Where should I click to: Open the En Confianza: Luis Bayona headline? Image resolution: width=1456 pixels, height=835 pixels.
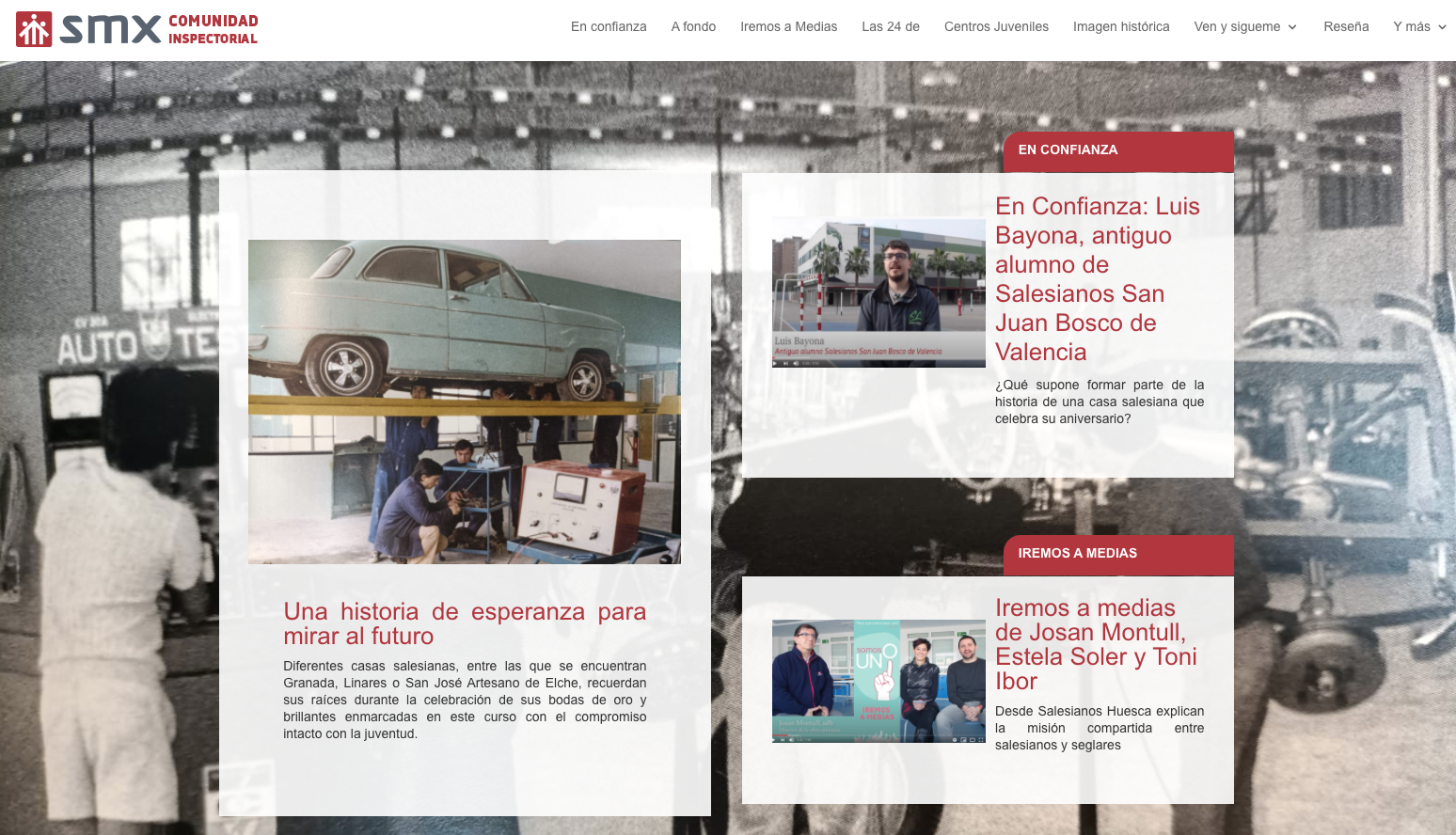pyautogui.click(x=1098, y=278)
